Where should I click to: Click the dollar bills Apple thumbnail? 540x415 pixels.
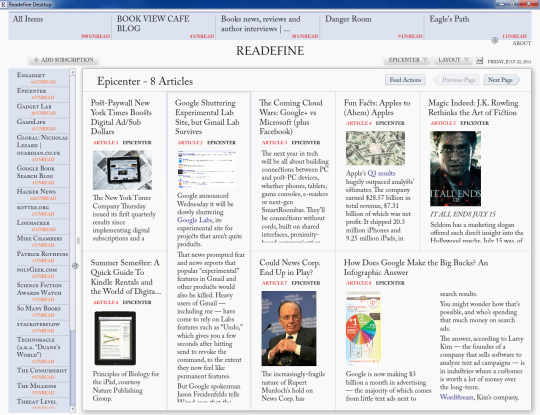coord(375,148)
